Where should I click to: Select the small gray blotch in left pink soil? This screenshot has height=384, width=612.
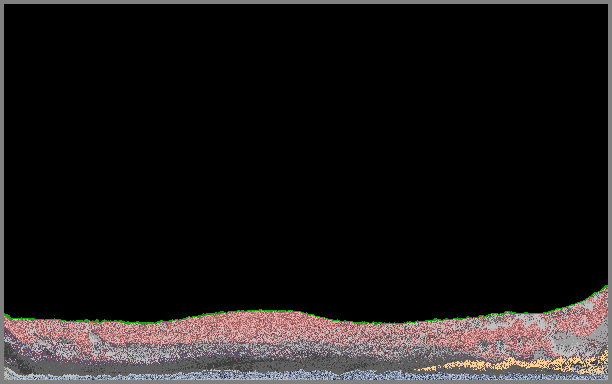pos(94,337)
